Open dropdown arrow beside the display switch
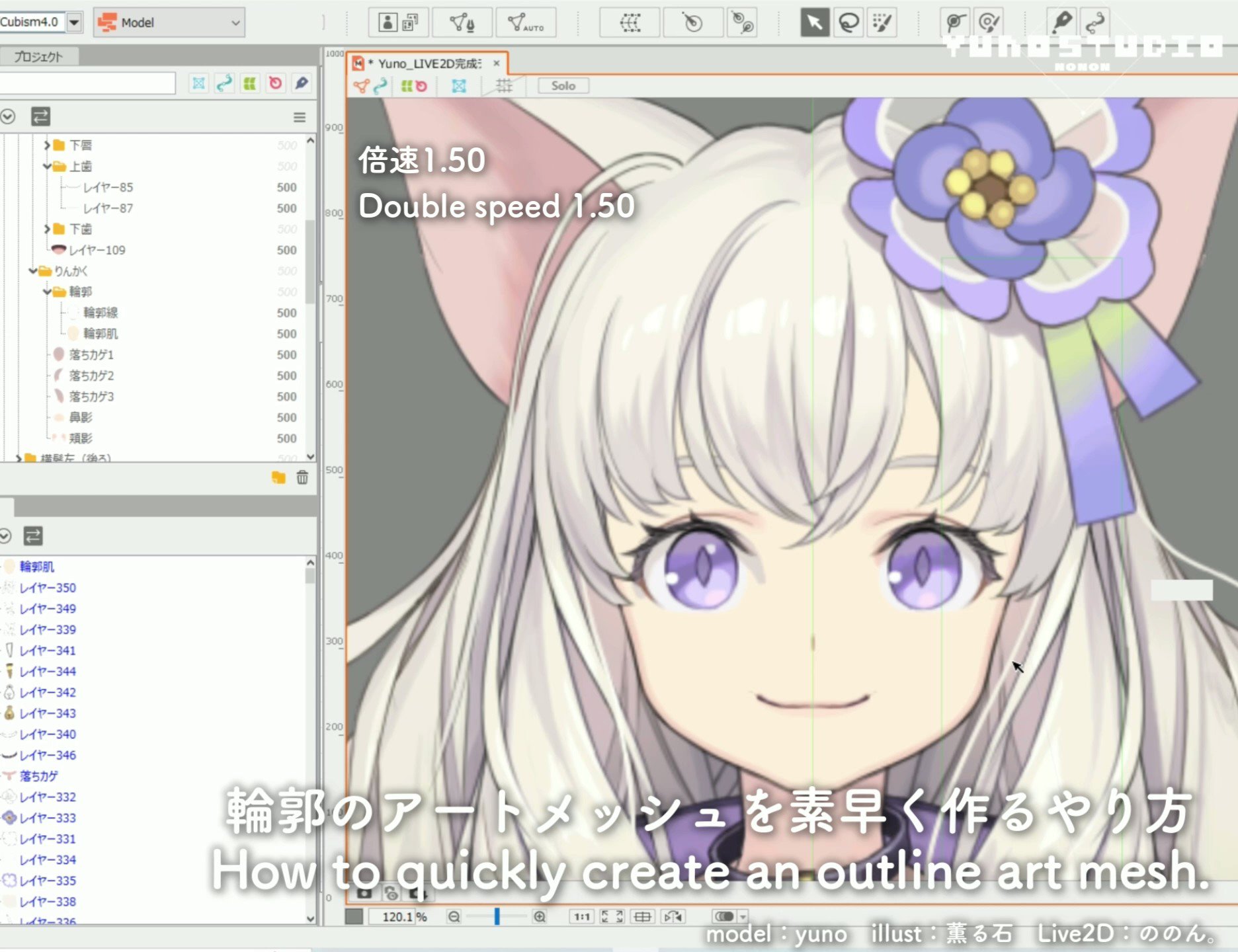 [x=743, y=917]
